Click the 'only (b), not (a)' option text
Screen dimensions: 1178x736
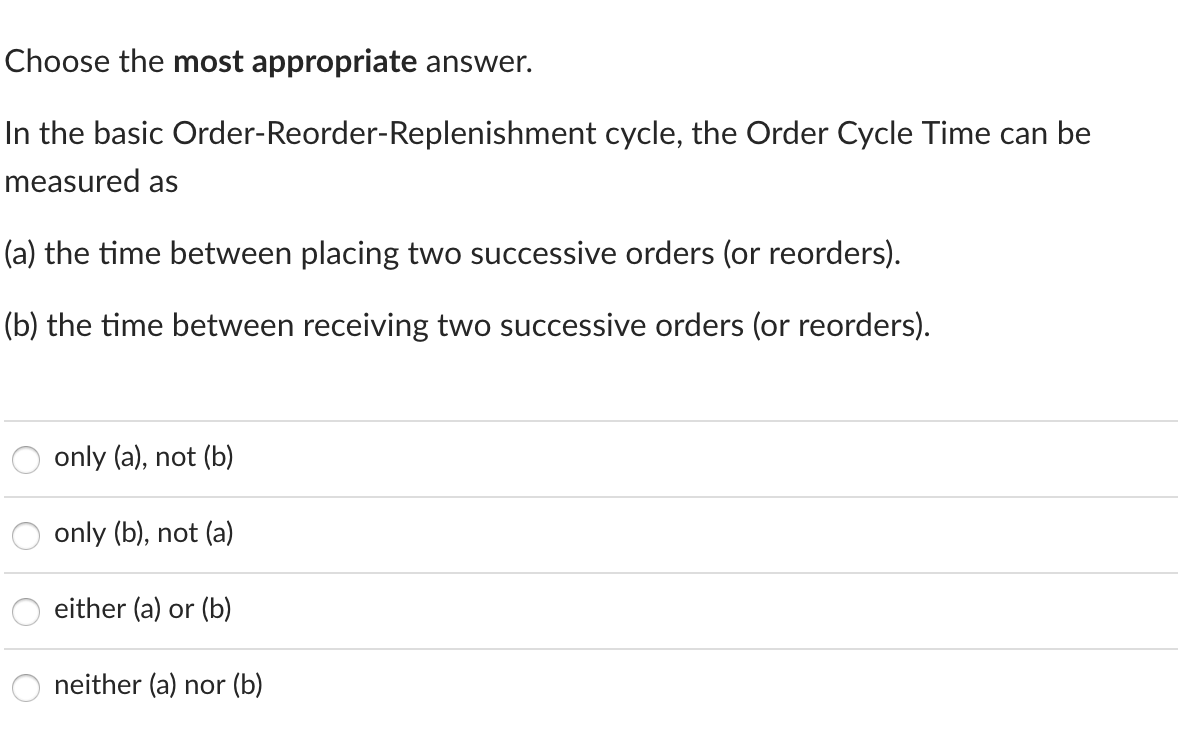pos(143,533)
